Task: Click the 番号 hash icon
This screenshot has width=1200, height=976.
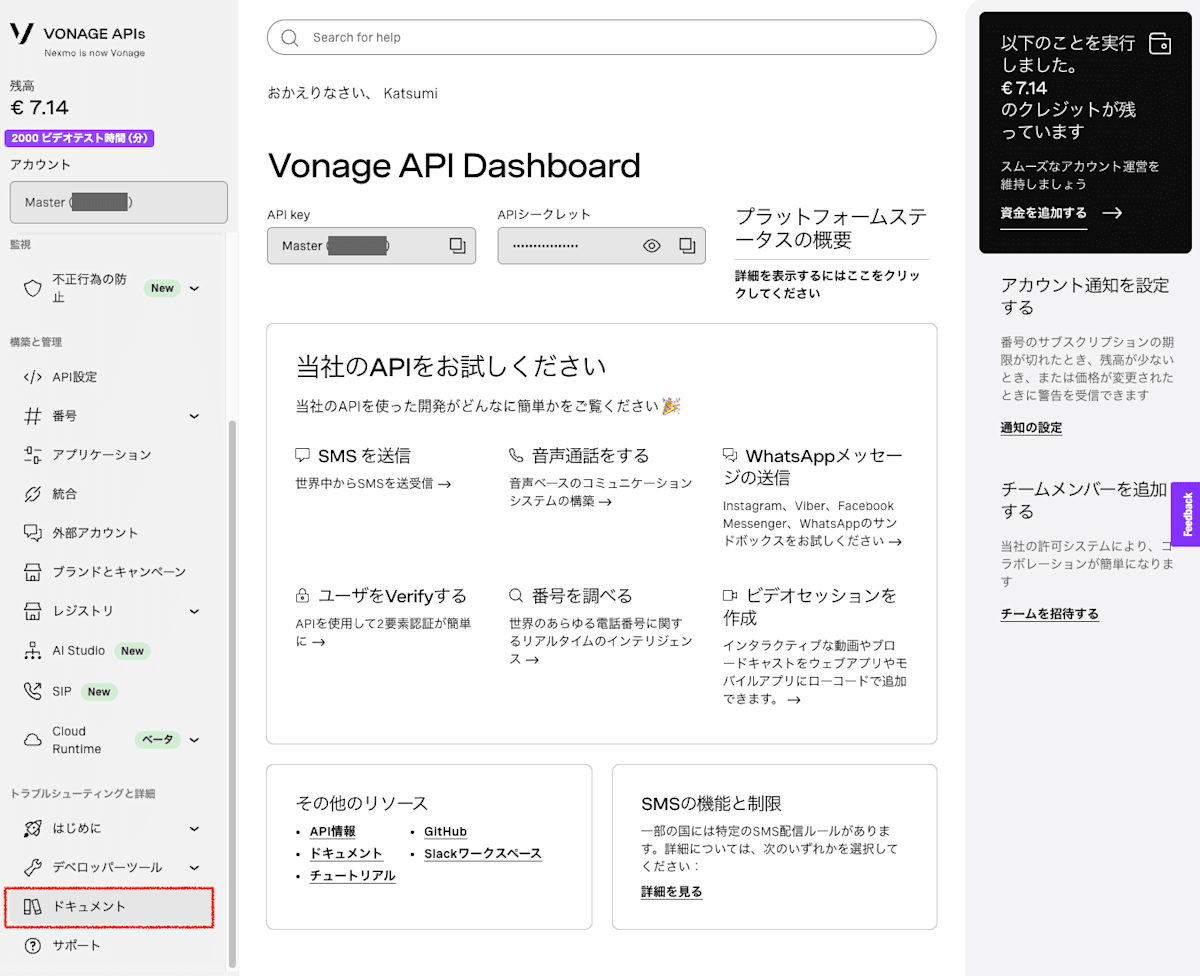Action: pos(33,416)
